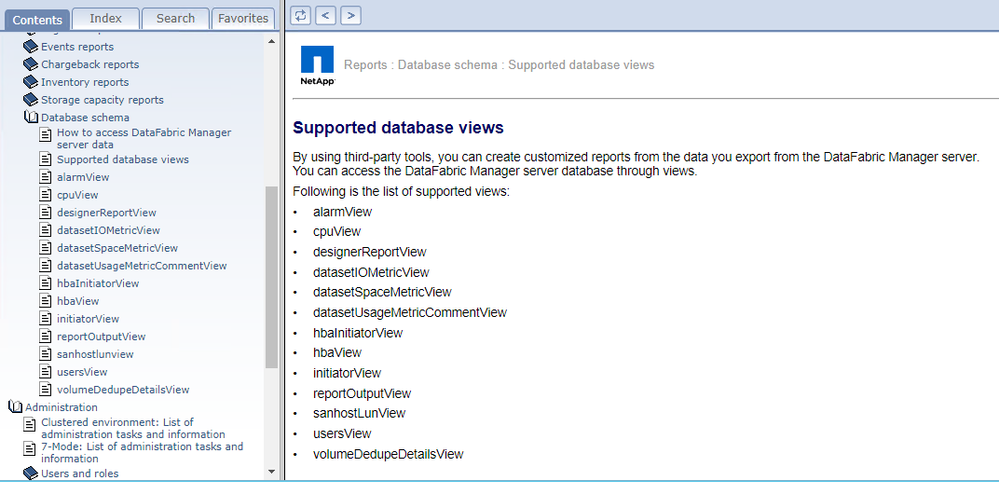Open Clustered environment administration tasks topic
Image resolution: width=999 pixels, height=482 pixels.
tap(133, 428)
